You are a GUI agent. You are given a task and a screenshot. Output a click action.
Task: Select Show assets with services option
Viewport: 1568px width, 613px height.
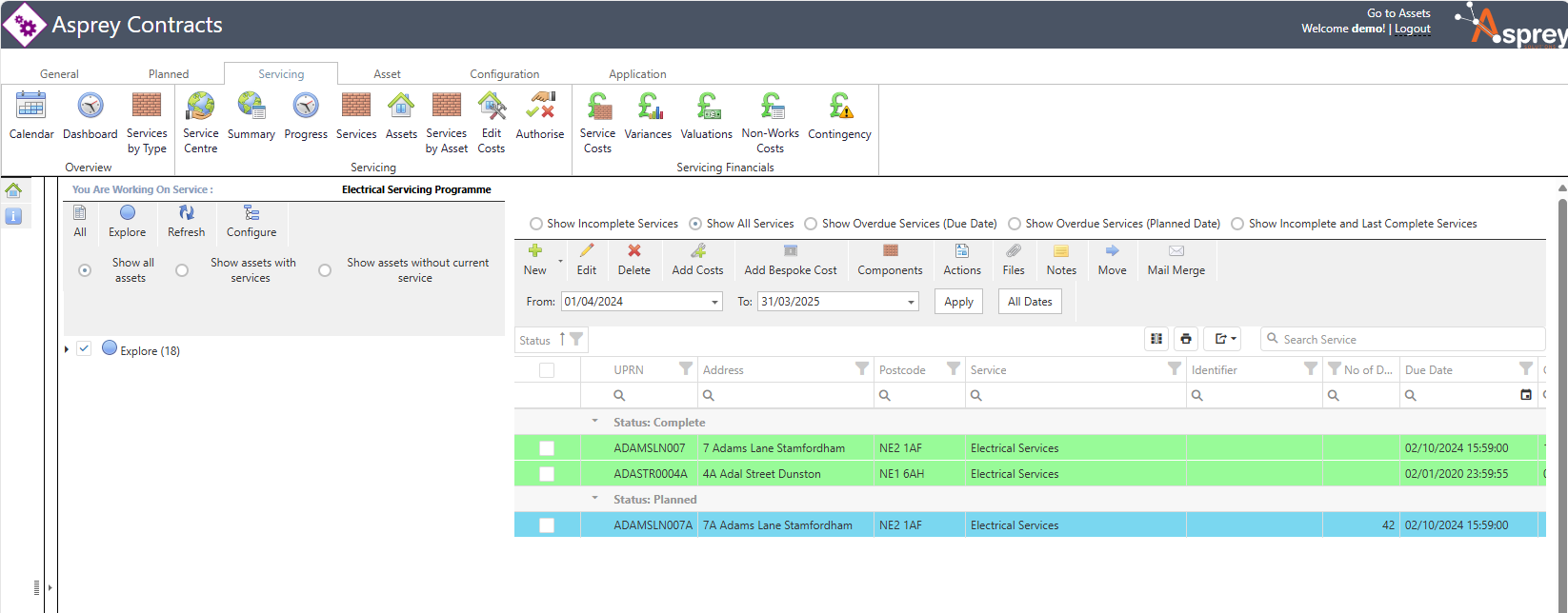[182, 270]
